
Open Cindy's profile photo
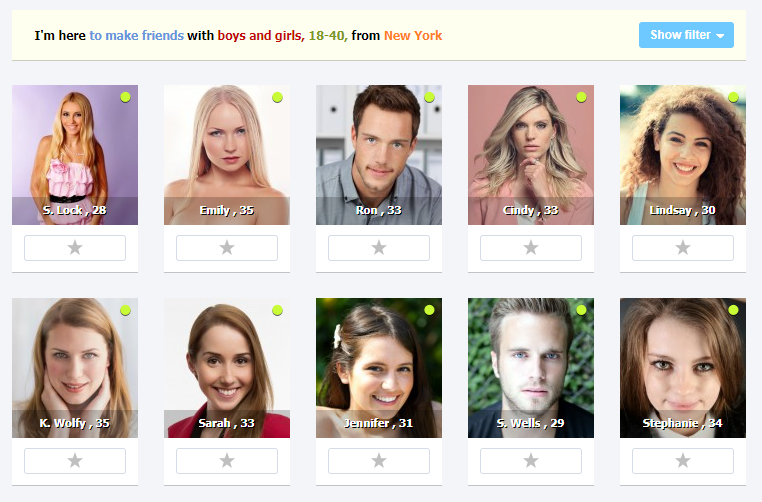[x=531, y=155]
